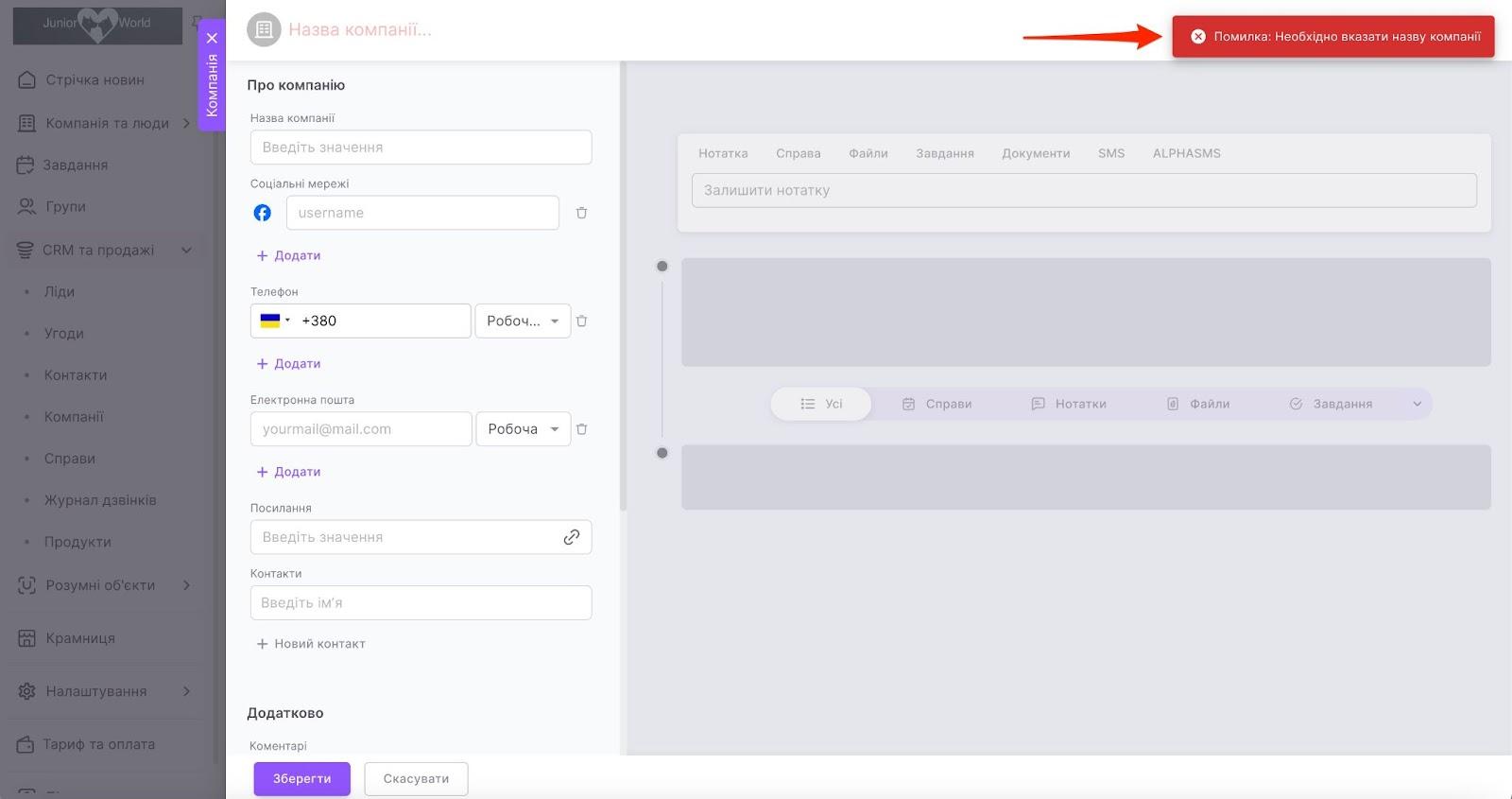
Task: Filter timeline by Справи
Action: coord(936,404)
